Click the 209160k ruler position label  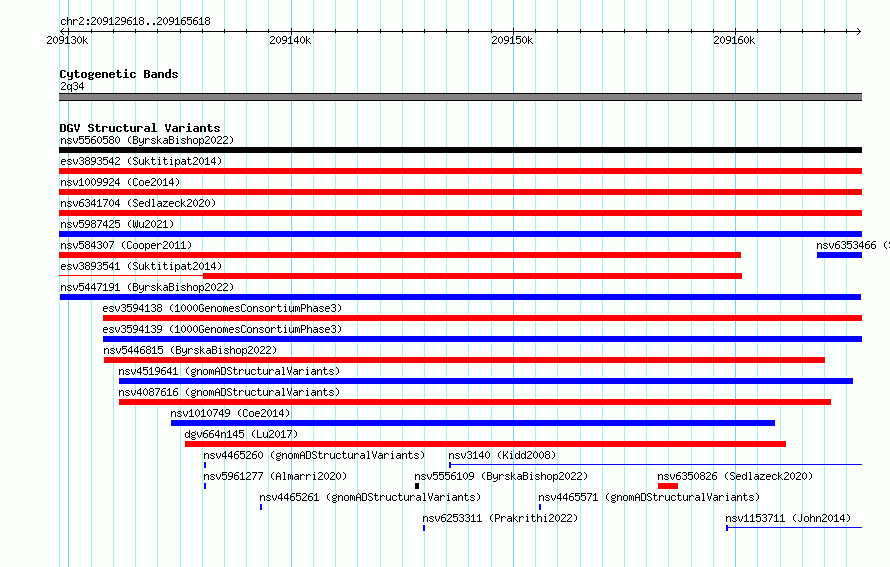click(734, 40)
